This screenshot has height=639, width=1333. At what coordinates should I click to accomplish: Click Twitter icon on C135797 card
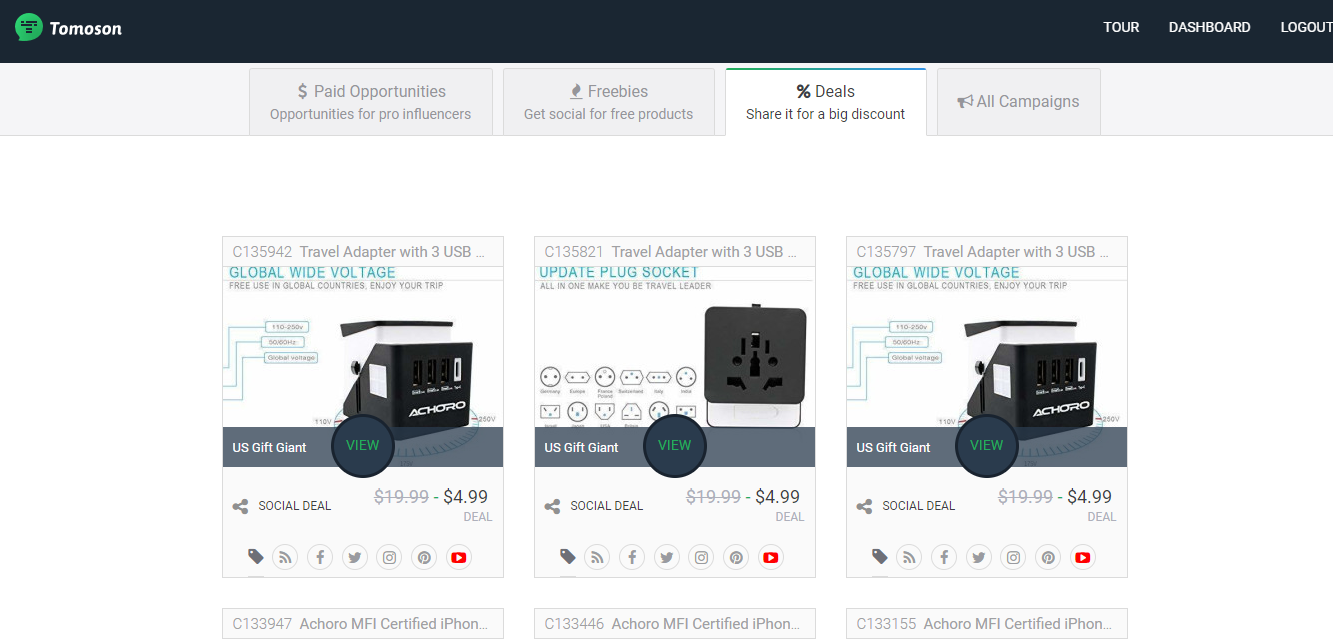[978, 558]
